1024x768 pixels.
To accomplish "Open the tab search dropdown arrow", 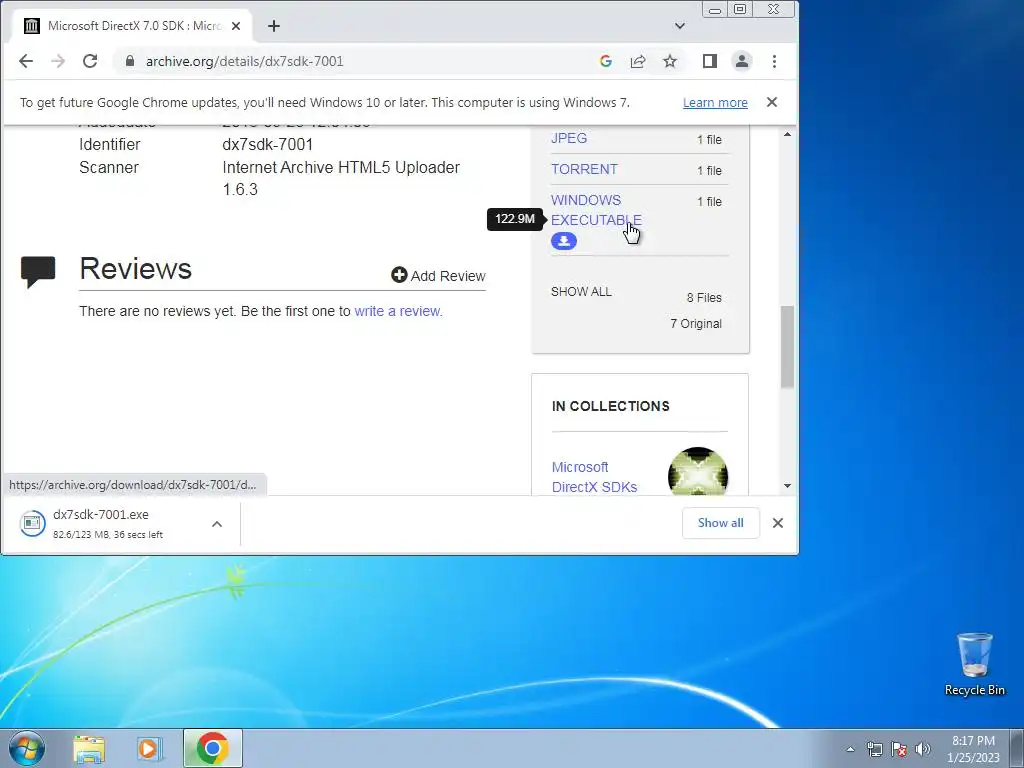I will pyautogui.click(x=680, y=26).
